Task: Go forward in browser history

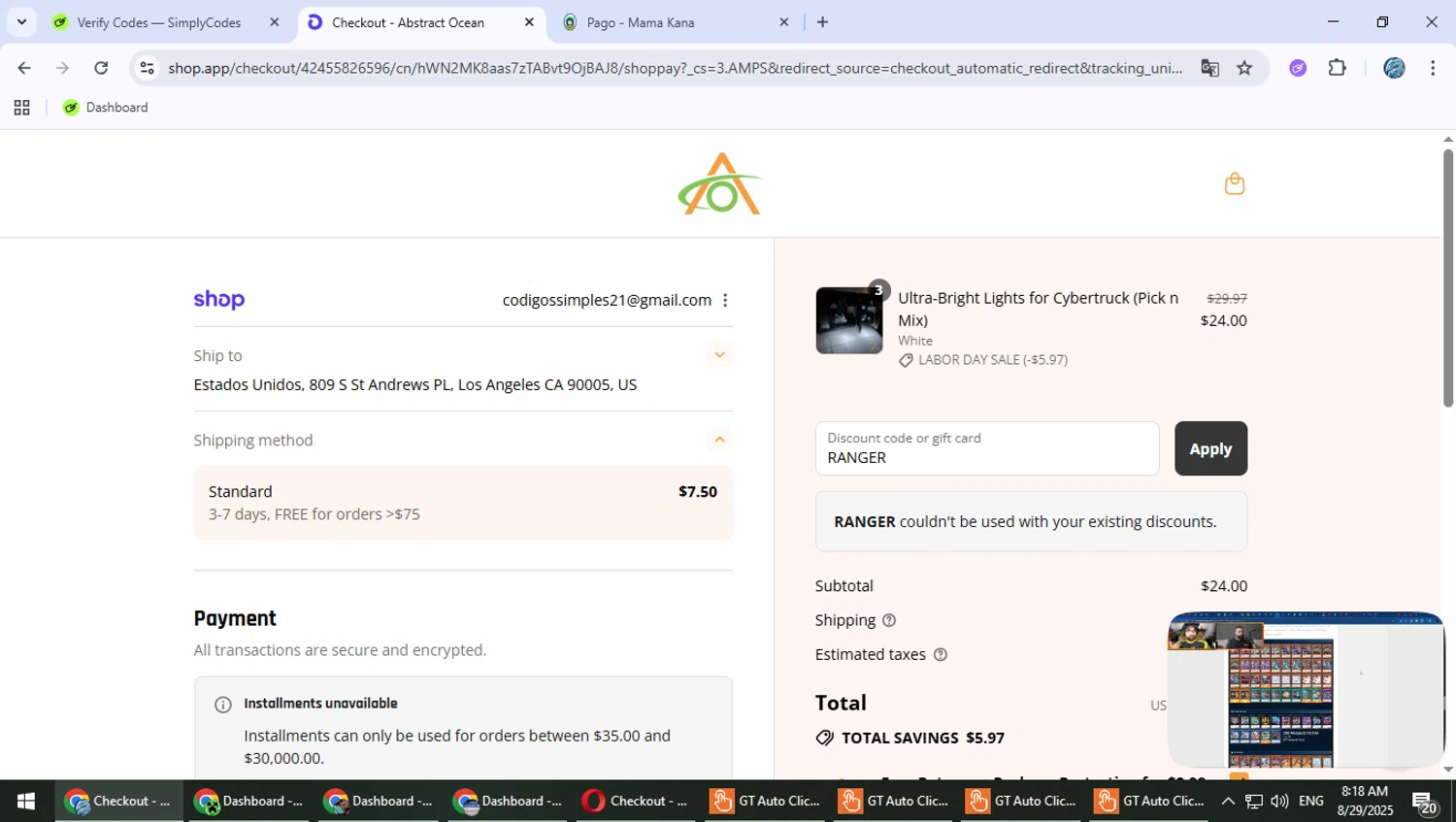Action: pyautogui.click(x=62, y=68)
